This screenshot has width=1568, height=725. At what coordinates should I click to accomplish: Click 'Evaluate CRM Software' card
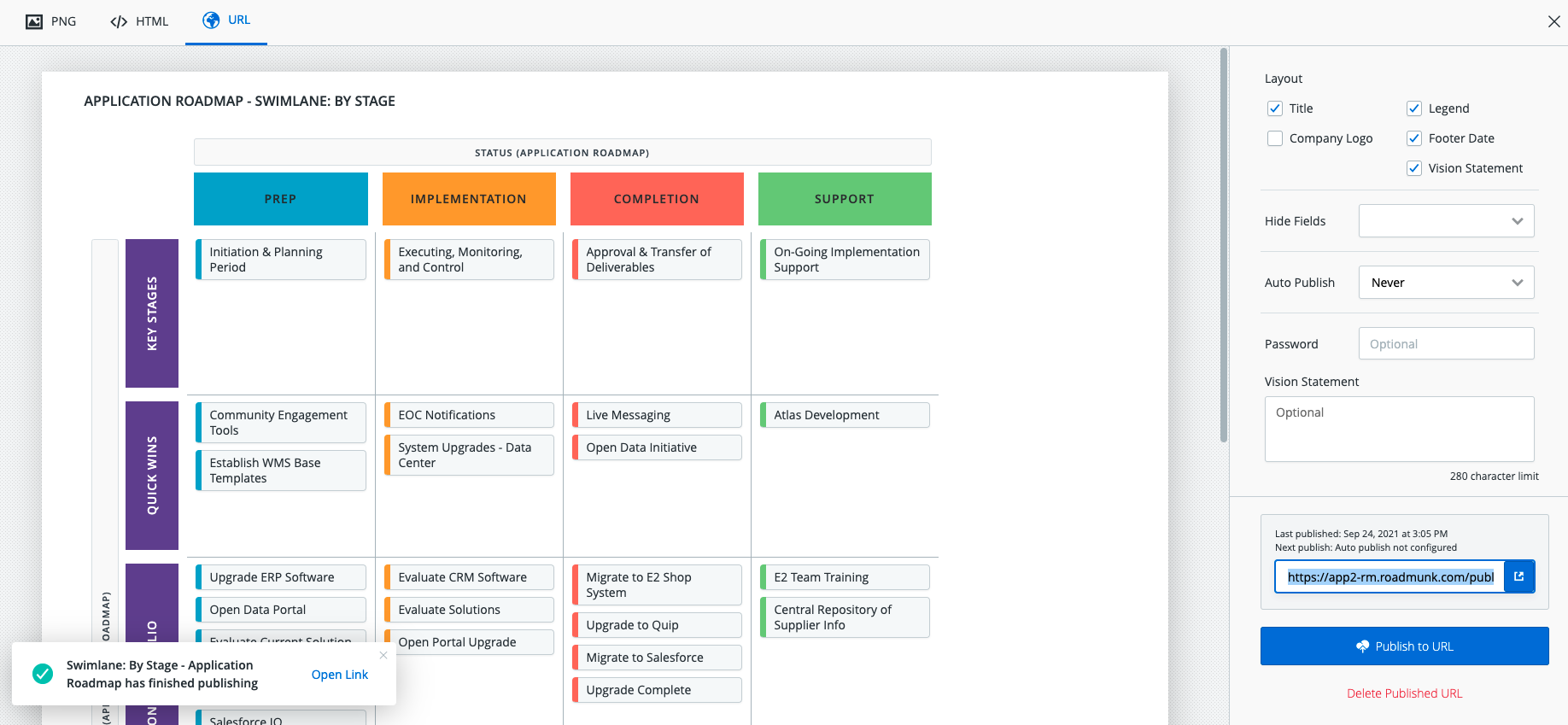tap(469, 577)
